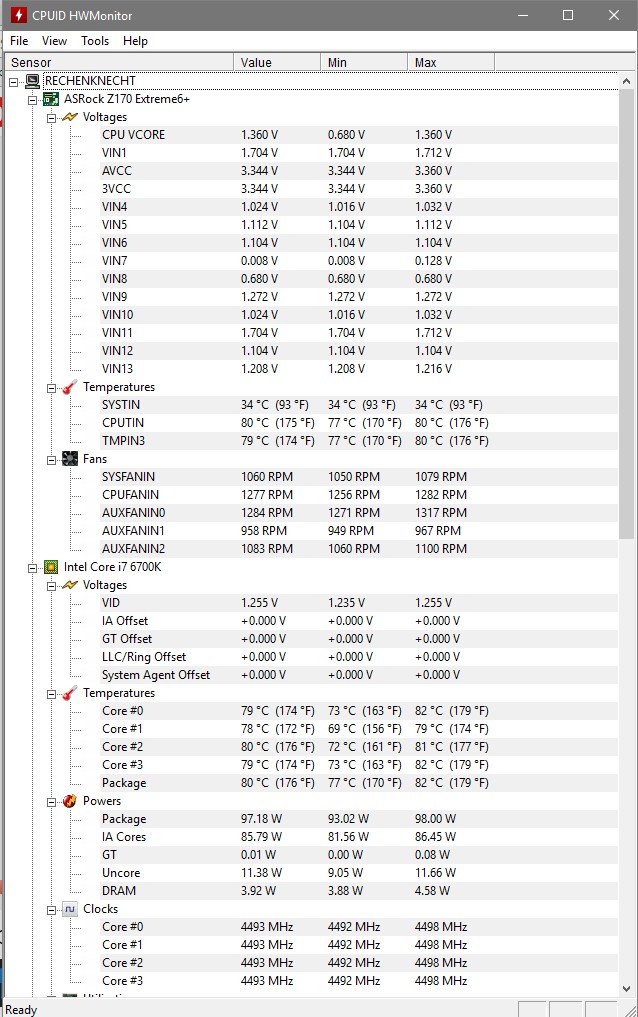Click the power icon next to Powers

click(69, 801)
